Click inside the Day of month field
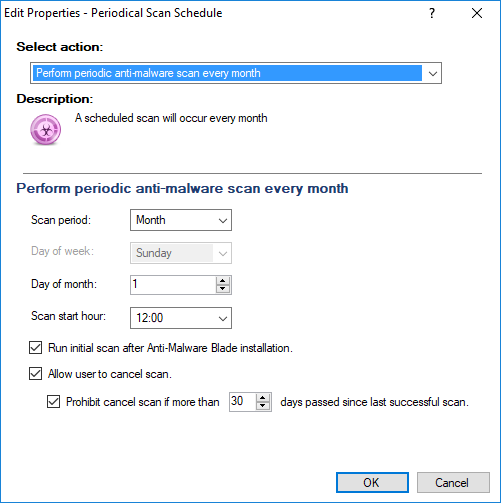 click(173, 285)
